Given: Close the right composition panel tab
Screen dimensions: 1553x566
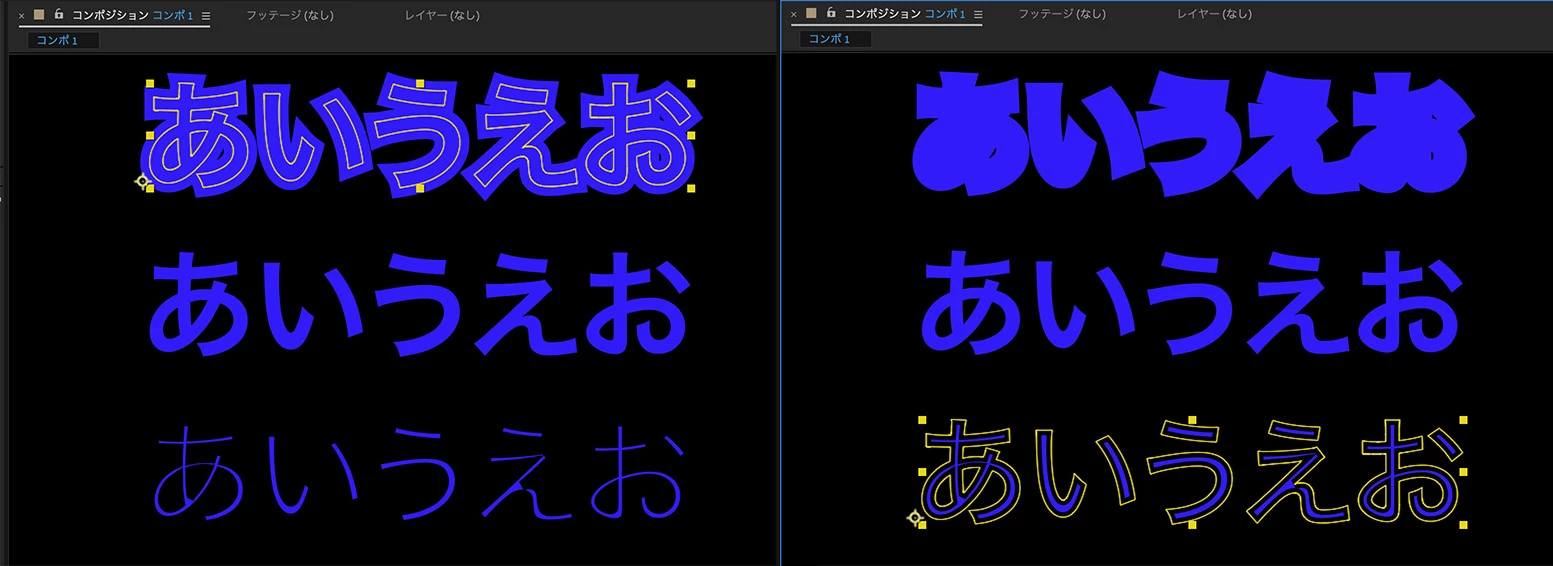Looking at the screenshot, I should 794,15.
